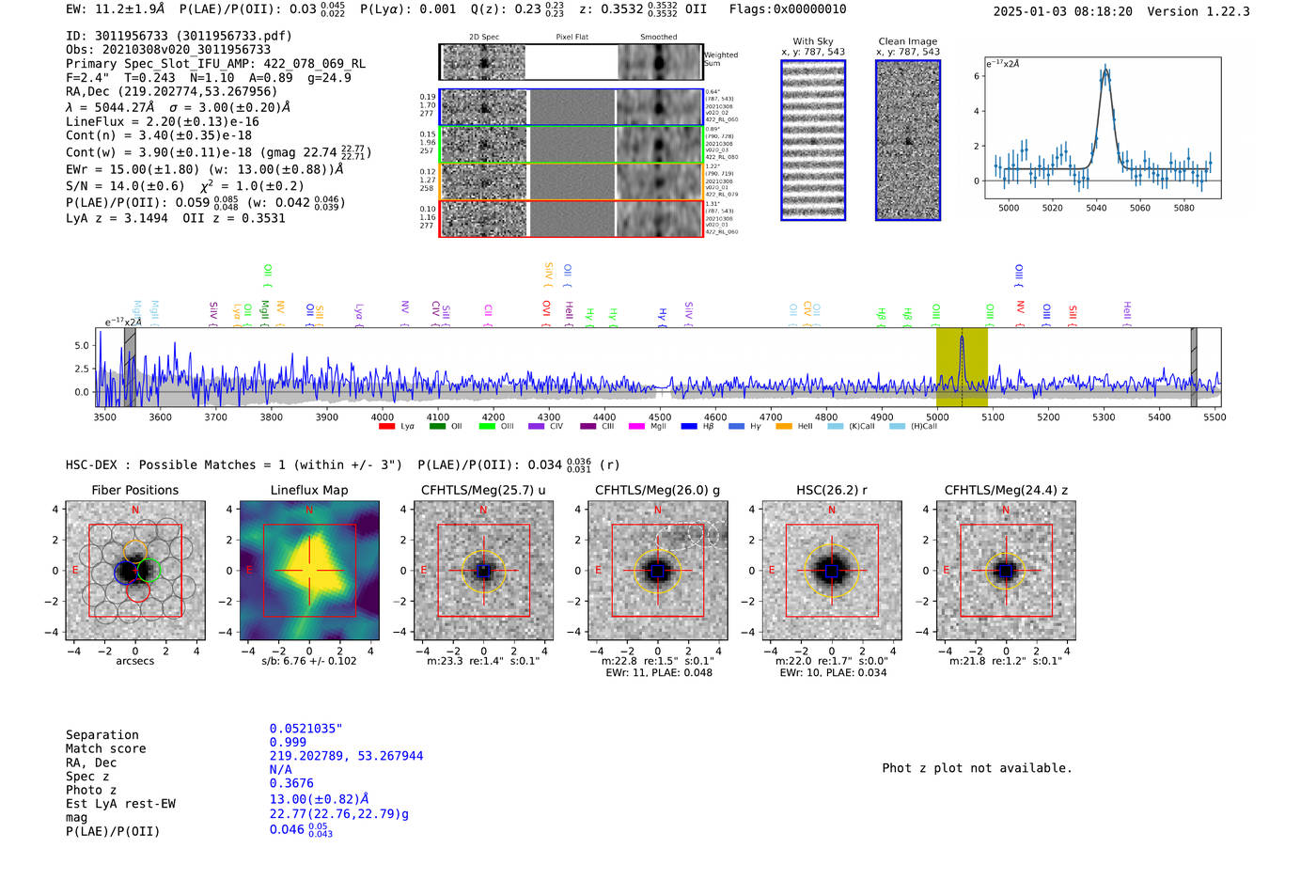The height and width of the screenshot is (896, 1316).
Task: Click the 2025-01-03 08:18:20 timestamp
Action: pos(1062,11)
